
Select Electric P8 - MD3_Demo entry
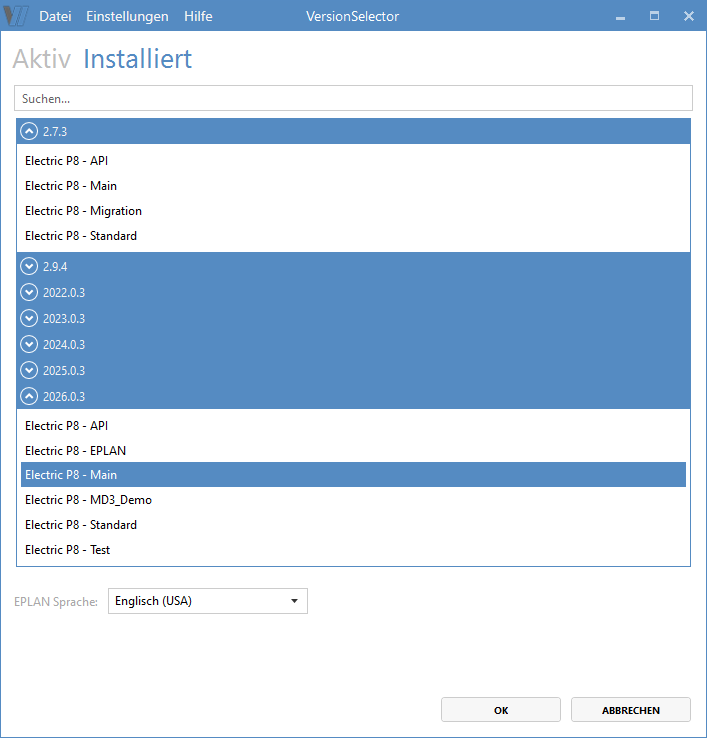point(88,500)
